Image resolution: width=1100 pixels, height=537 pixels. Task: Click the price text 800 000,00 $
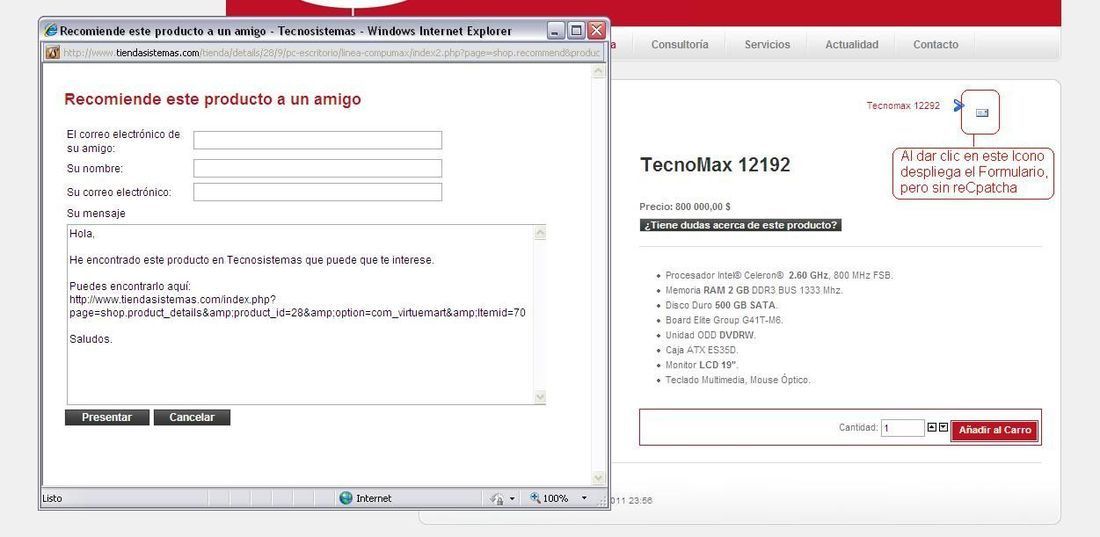point(703,207)
